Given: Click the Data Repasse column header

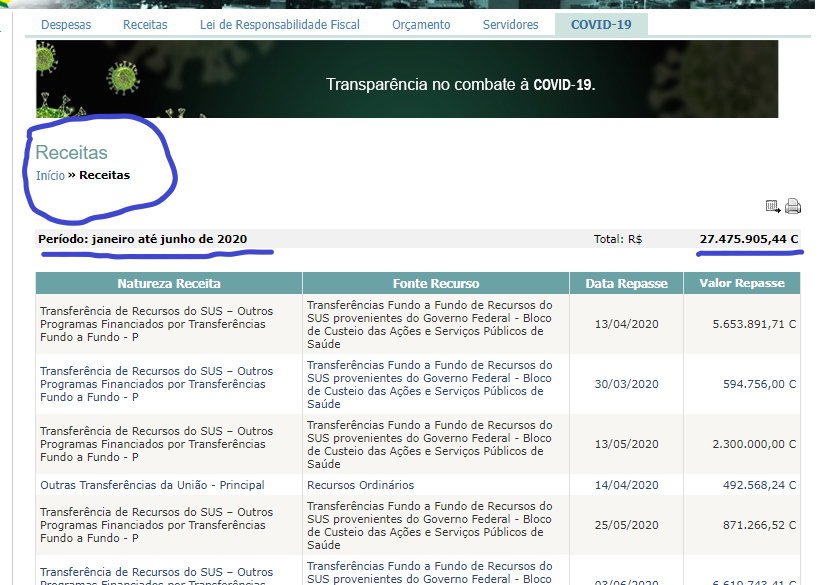Looking at the screenshot, I should (626, 284).
